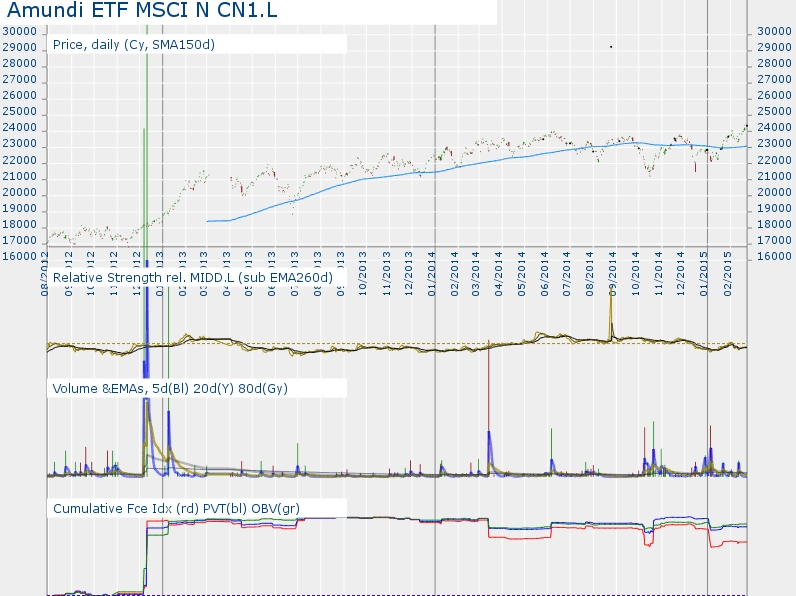Select 17000 on the right price axis
The height and width of the screenshot is (596, 796).
pos(774,241)
